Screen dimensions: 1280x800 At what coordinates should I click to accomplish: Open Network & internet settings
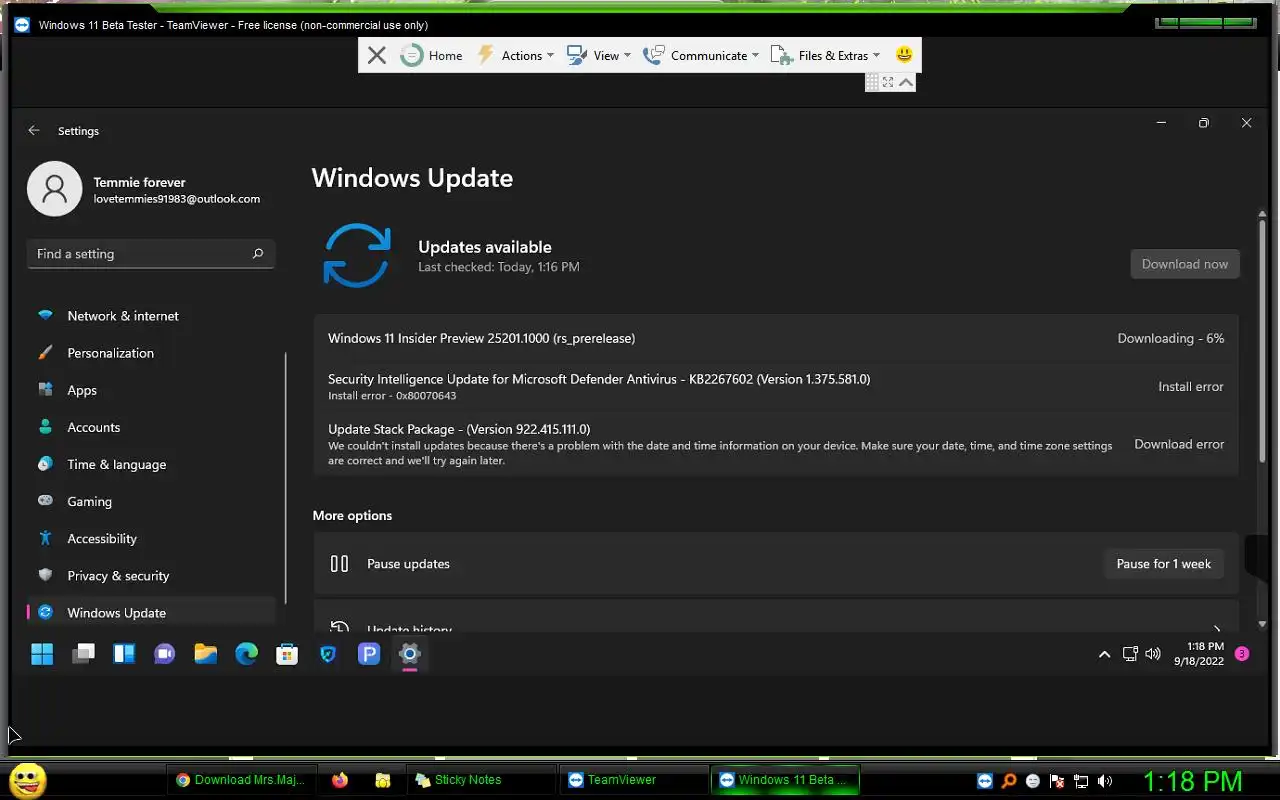pyautogui.click(x=151, y=316)
